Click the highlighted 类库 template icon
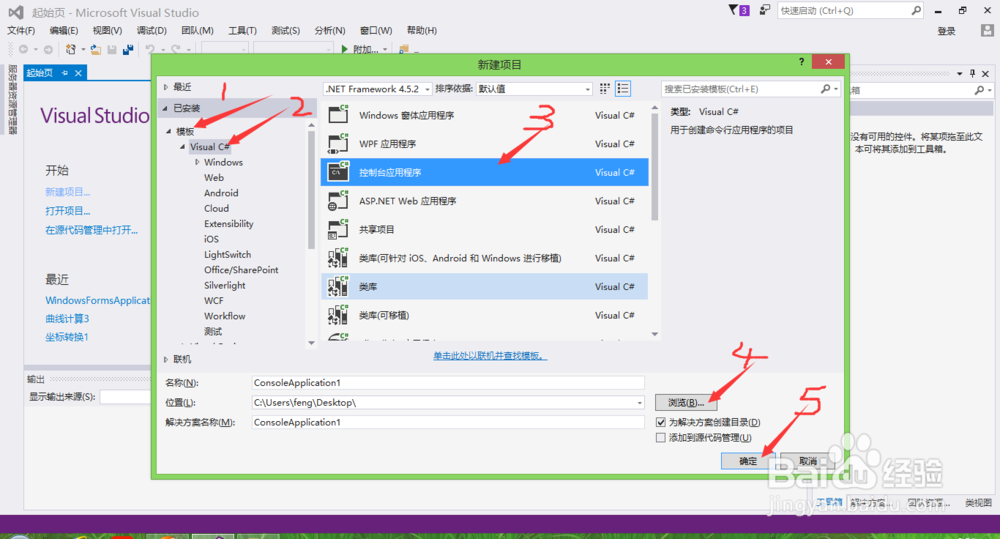Image resolution: width=1000 pixels, height=539 pixels. pyautogui.click(x=338, y=286)
